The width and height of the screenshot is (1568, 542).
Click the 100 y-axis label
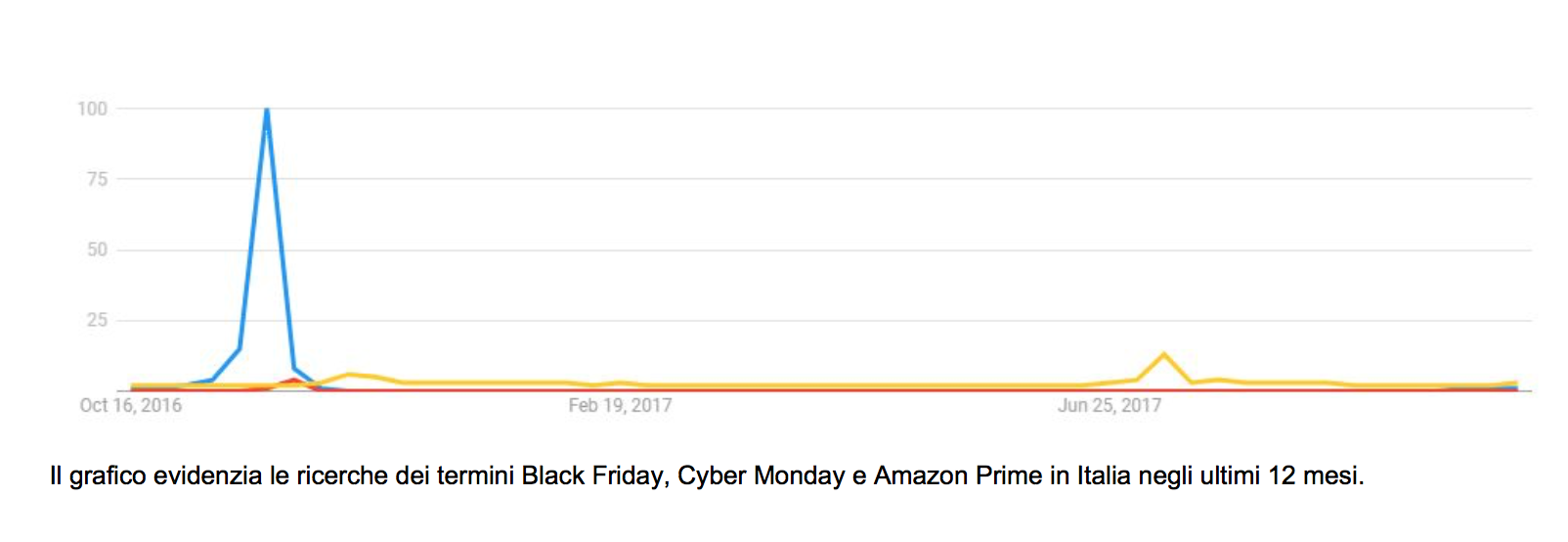pyautogui.click(x=93, y=109)
